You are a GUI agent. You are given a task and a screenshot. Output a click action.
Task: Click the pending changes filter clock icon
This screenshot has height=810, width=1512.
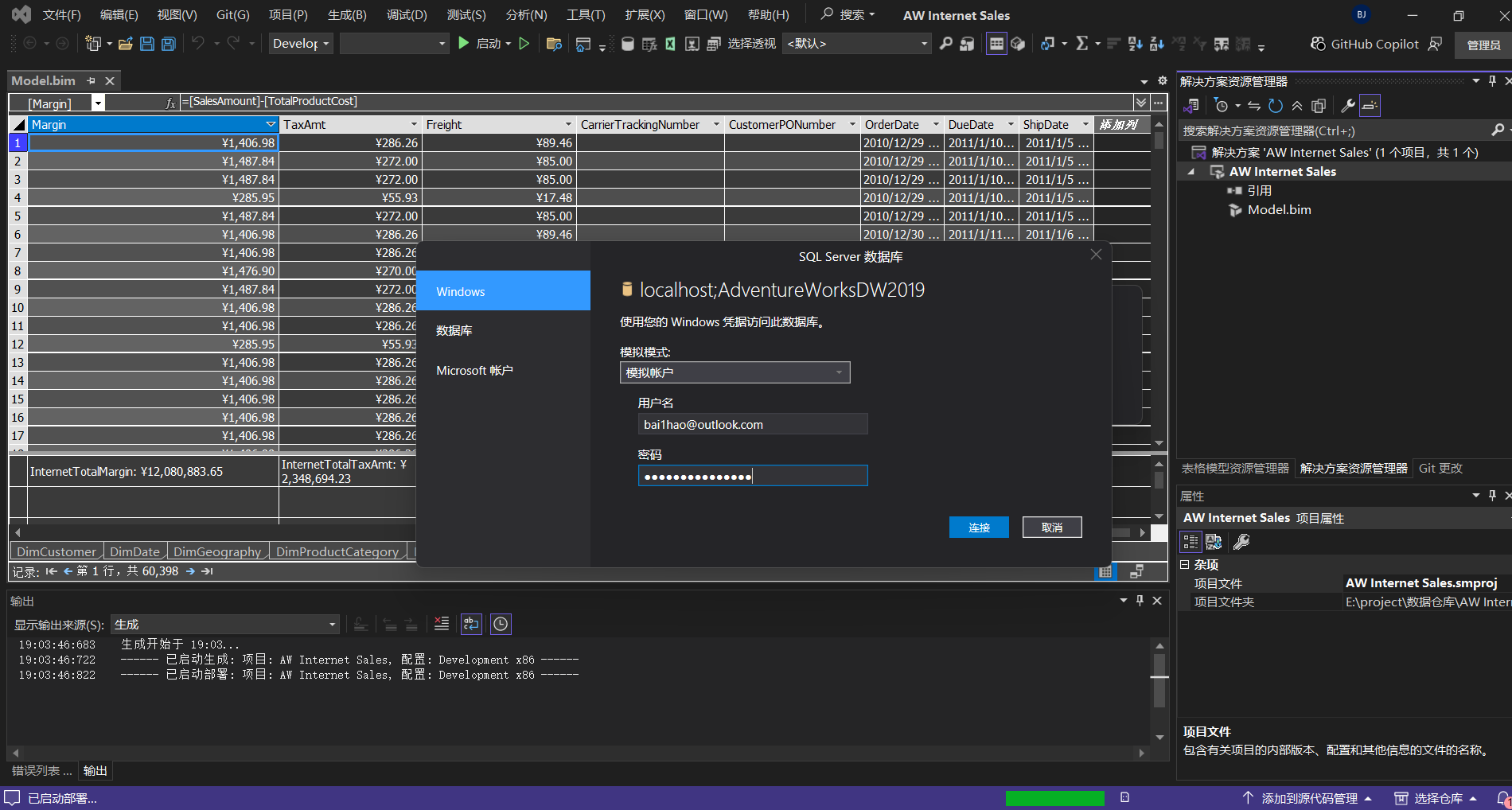[1222, 105]
